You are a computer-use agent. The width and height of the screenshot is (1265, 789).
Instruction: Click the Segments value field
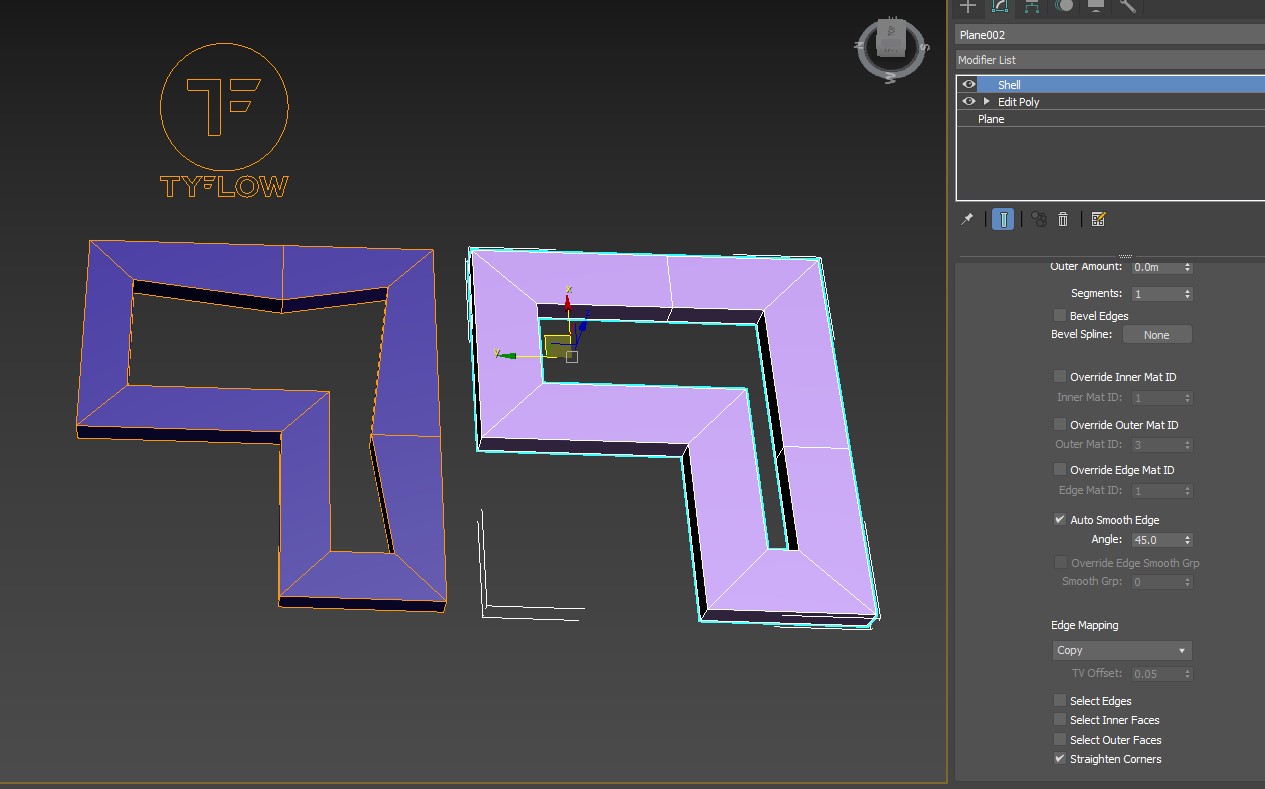(1156, 294)
